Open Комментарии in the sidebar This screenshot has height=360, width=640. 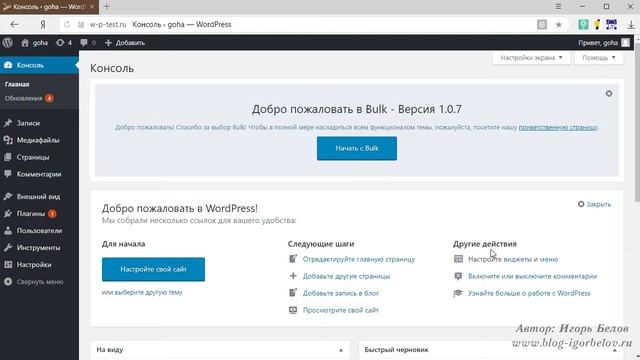coord(39,174)
